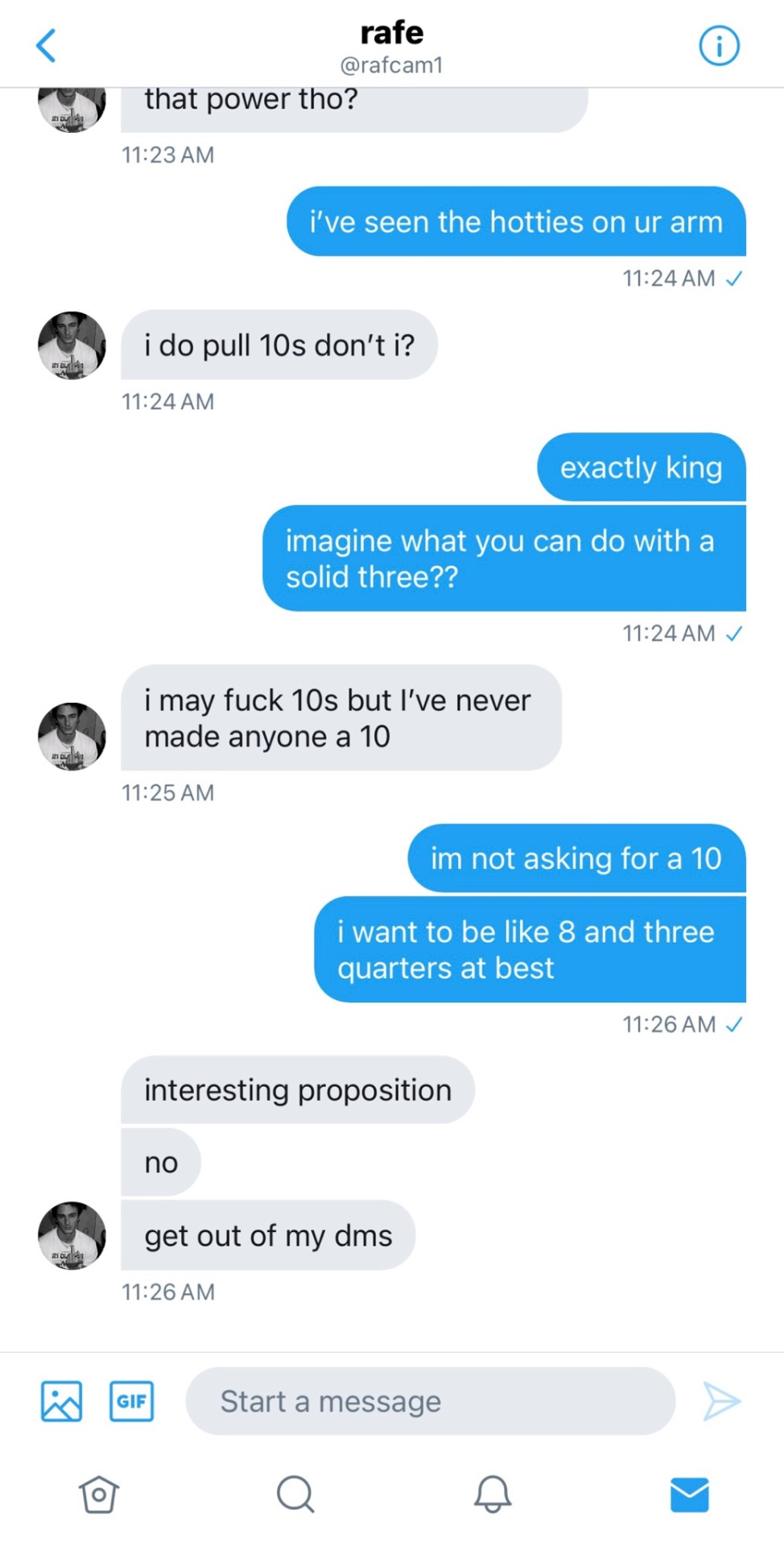
Task: Open conversation info icon
Action: pos(718,45)
